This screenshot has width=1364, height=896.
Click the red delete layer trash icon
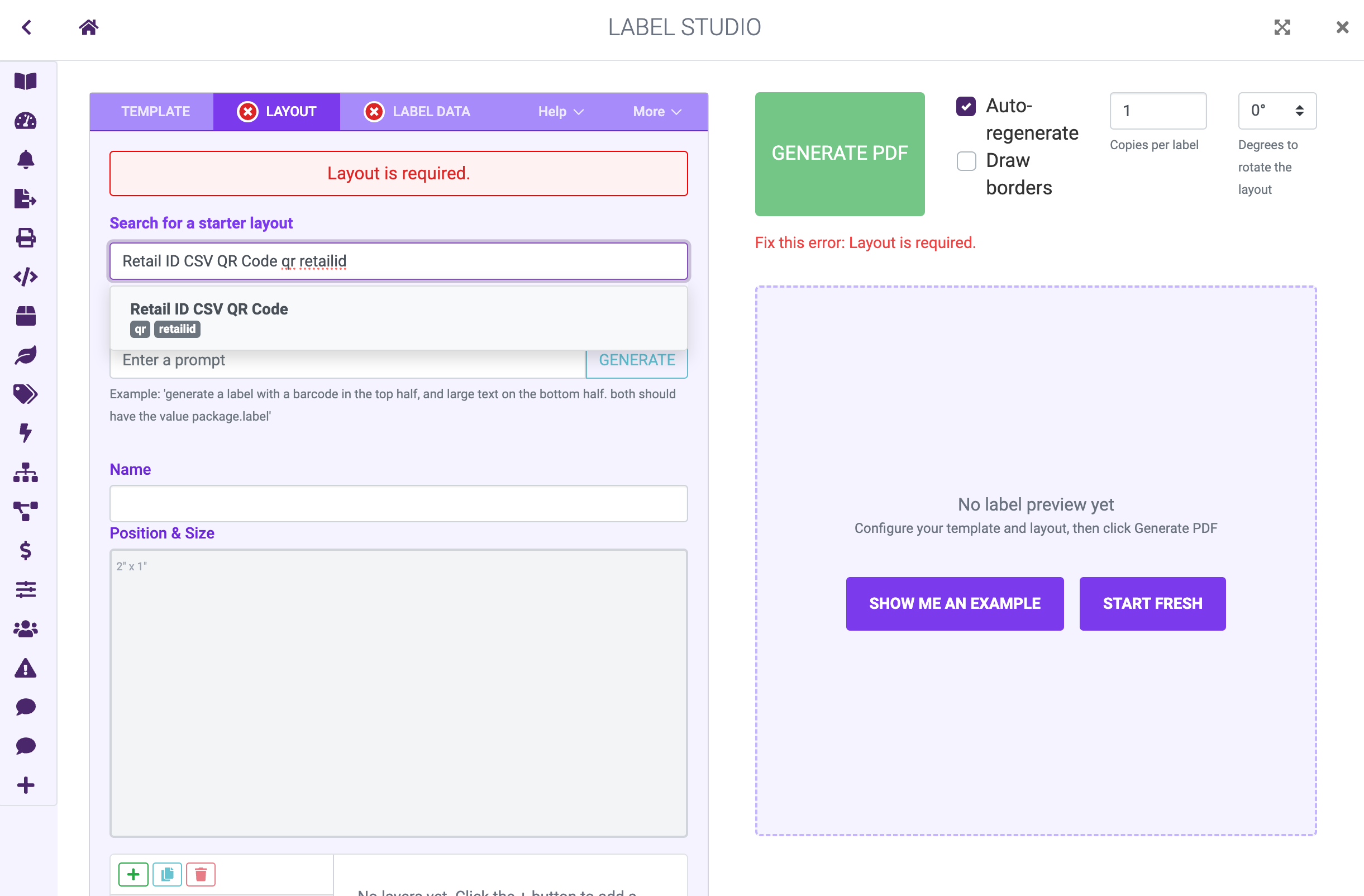click(x=201, y=874)
